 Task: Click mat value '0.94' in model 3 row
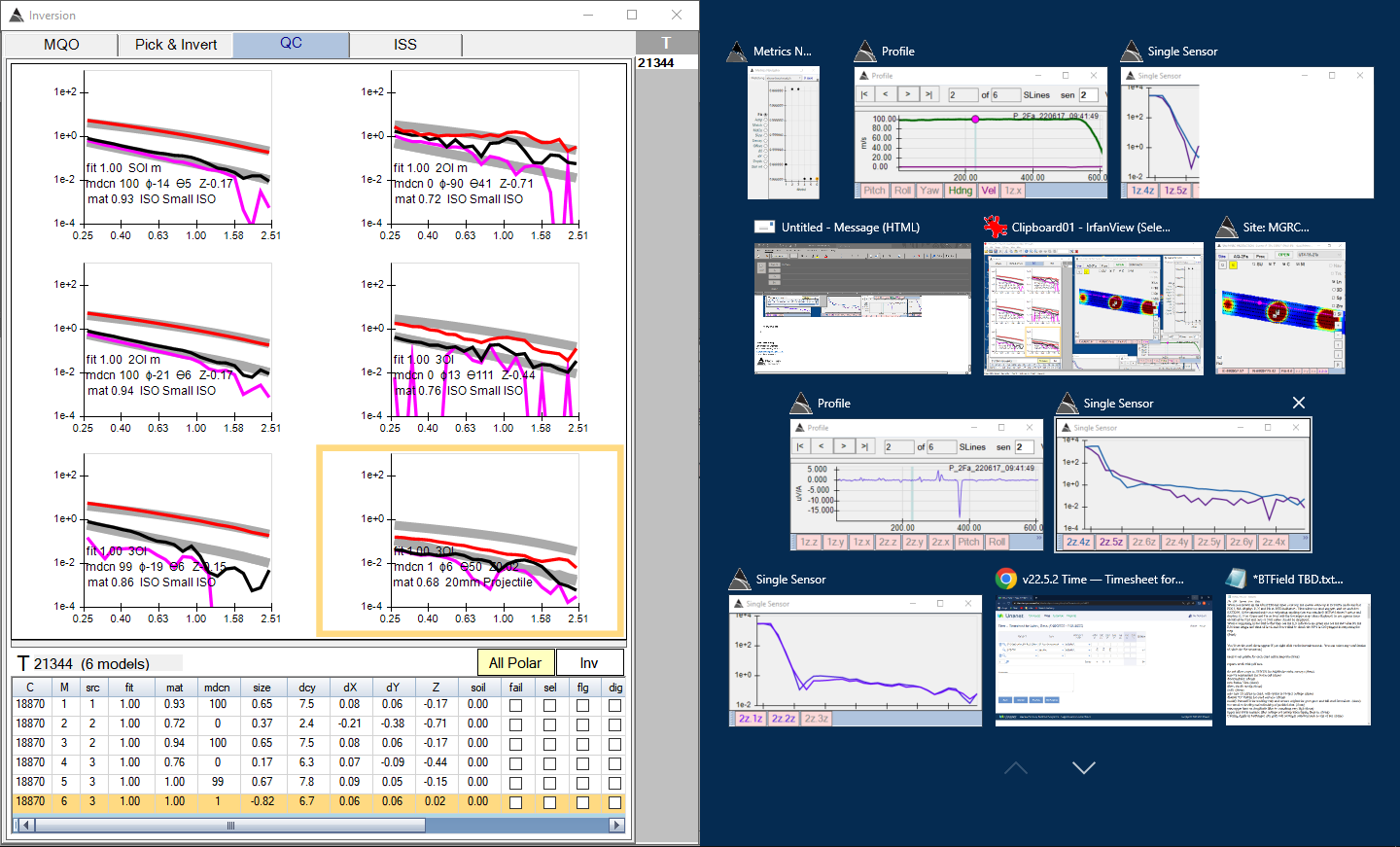pos(174,743)
